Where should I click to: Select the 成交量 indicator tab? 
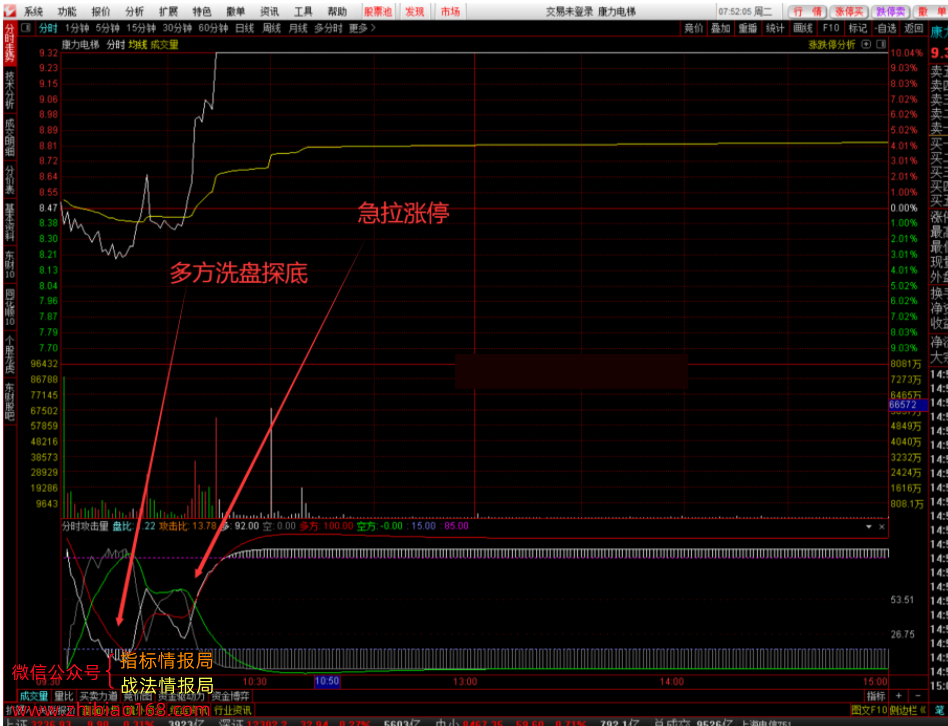coord(34,696)
